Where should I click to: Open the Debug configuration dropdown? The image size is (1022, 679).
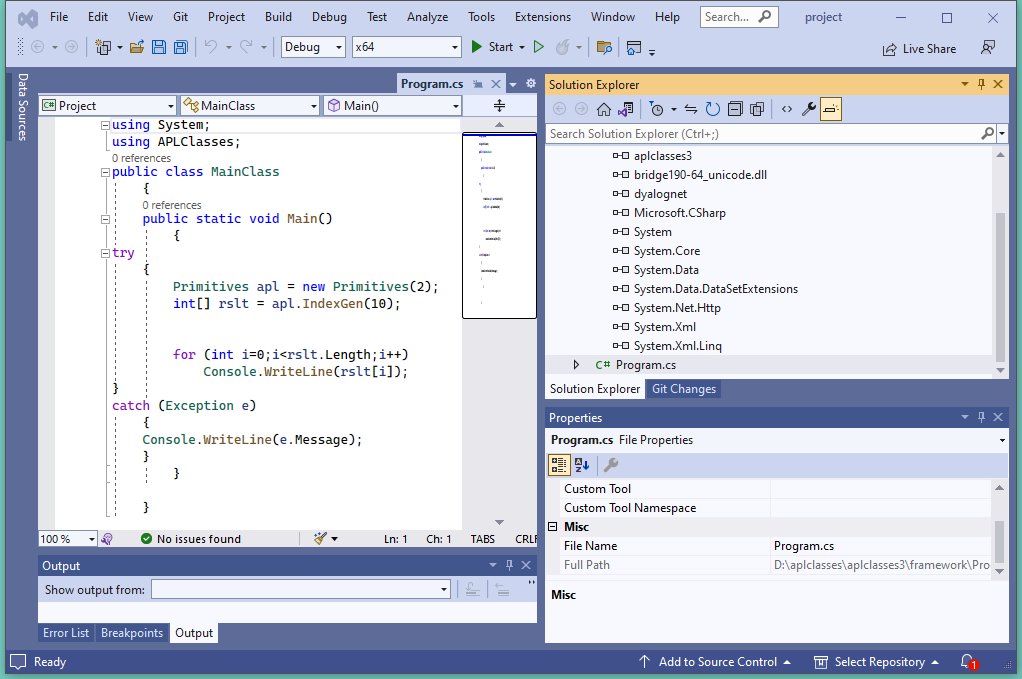pos(313,47)
